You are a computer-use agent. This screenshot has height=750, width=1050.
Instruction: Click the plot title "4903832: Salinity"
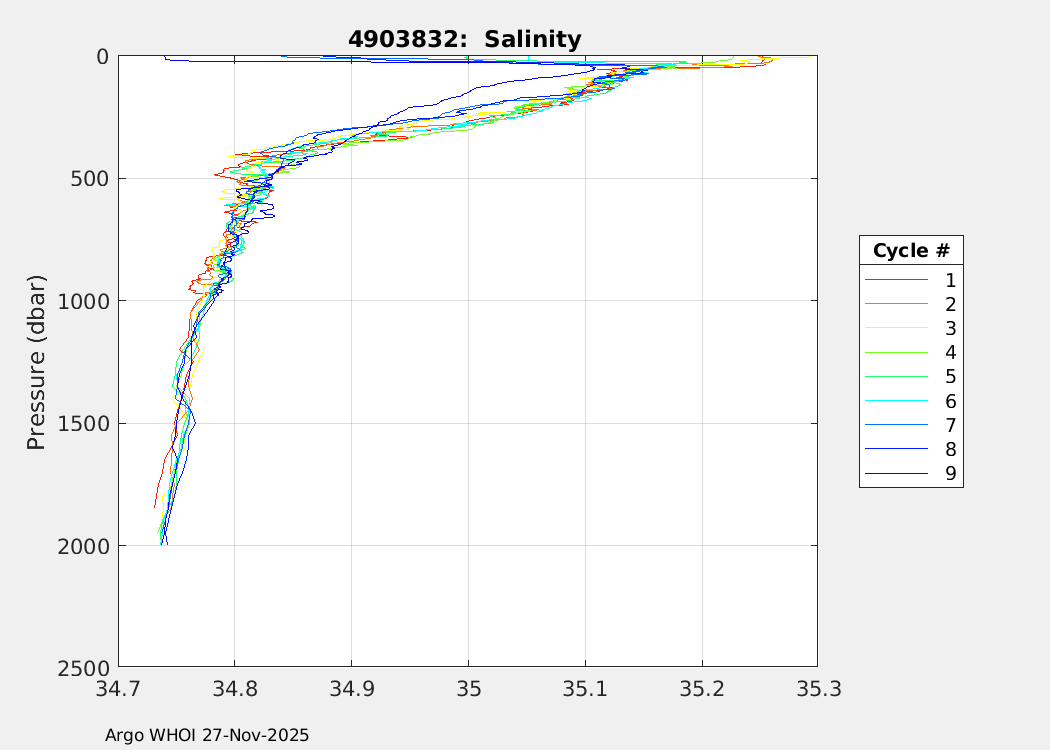(x=464, y=40)
